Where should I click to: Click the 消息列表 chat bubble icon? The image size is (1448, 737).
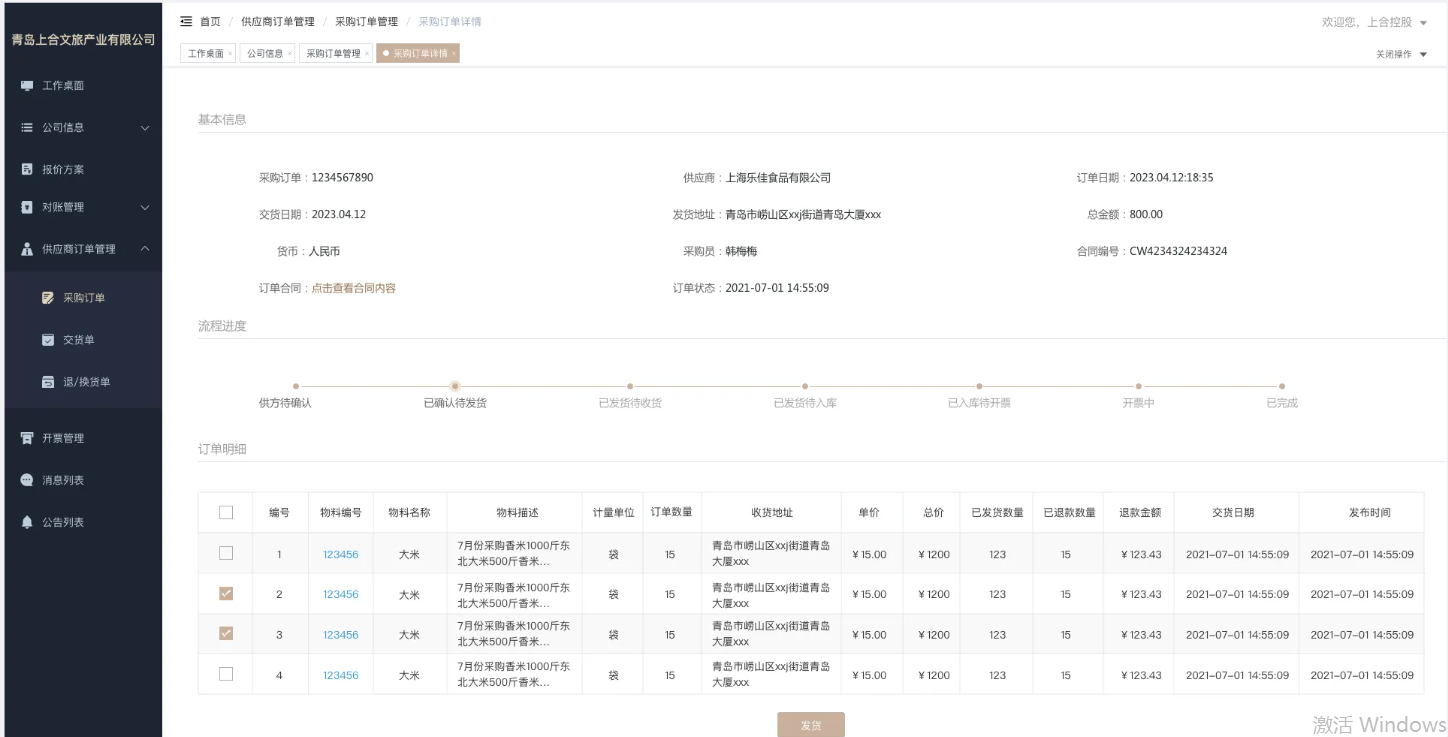point(27,480)
